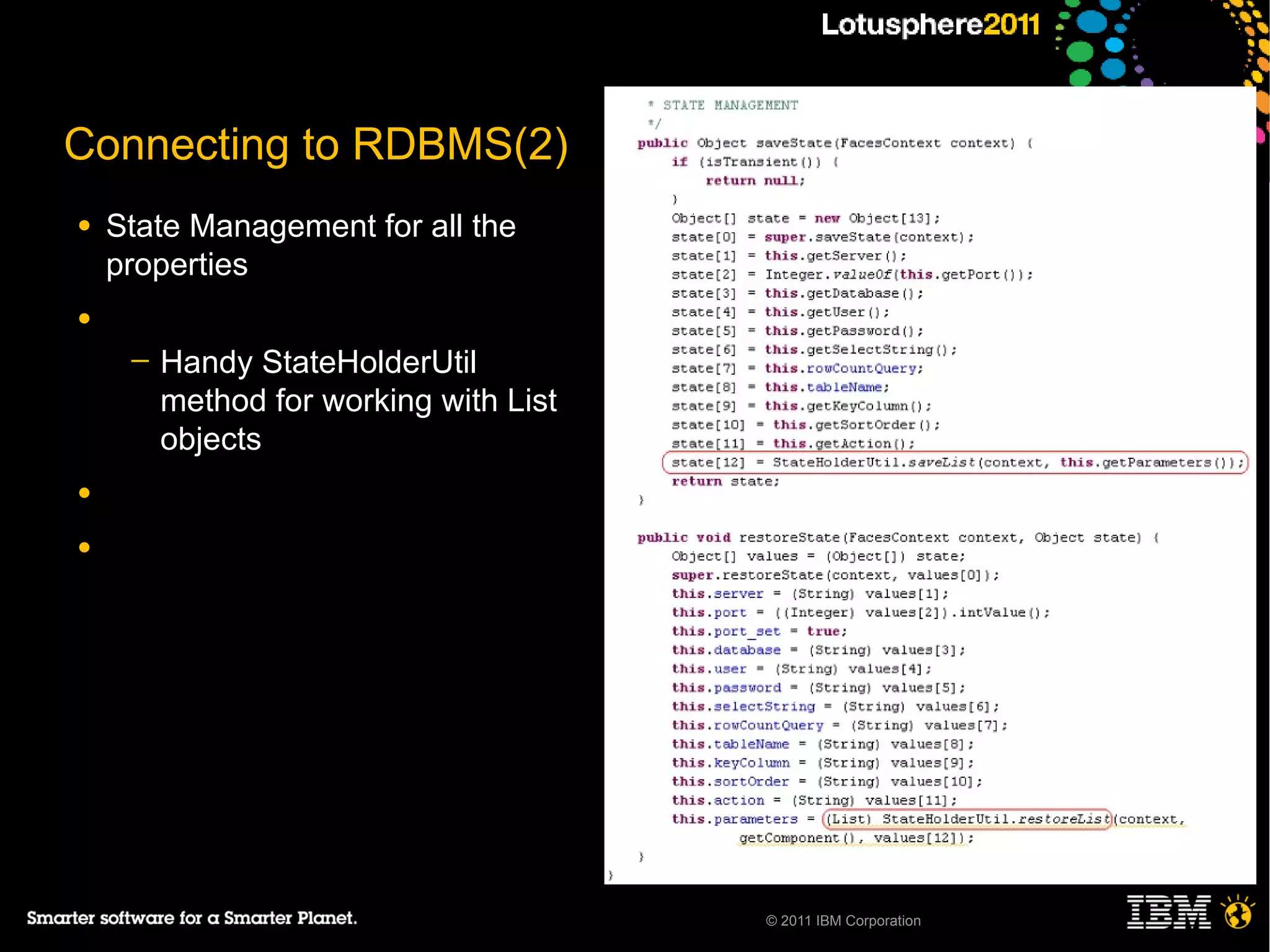
Task: Click "this.server = (String) values[1];" line
Action: (810, 594)
